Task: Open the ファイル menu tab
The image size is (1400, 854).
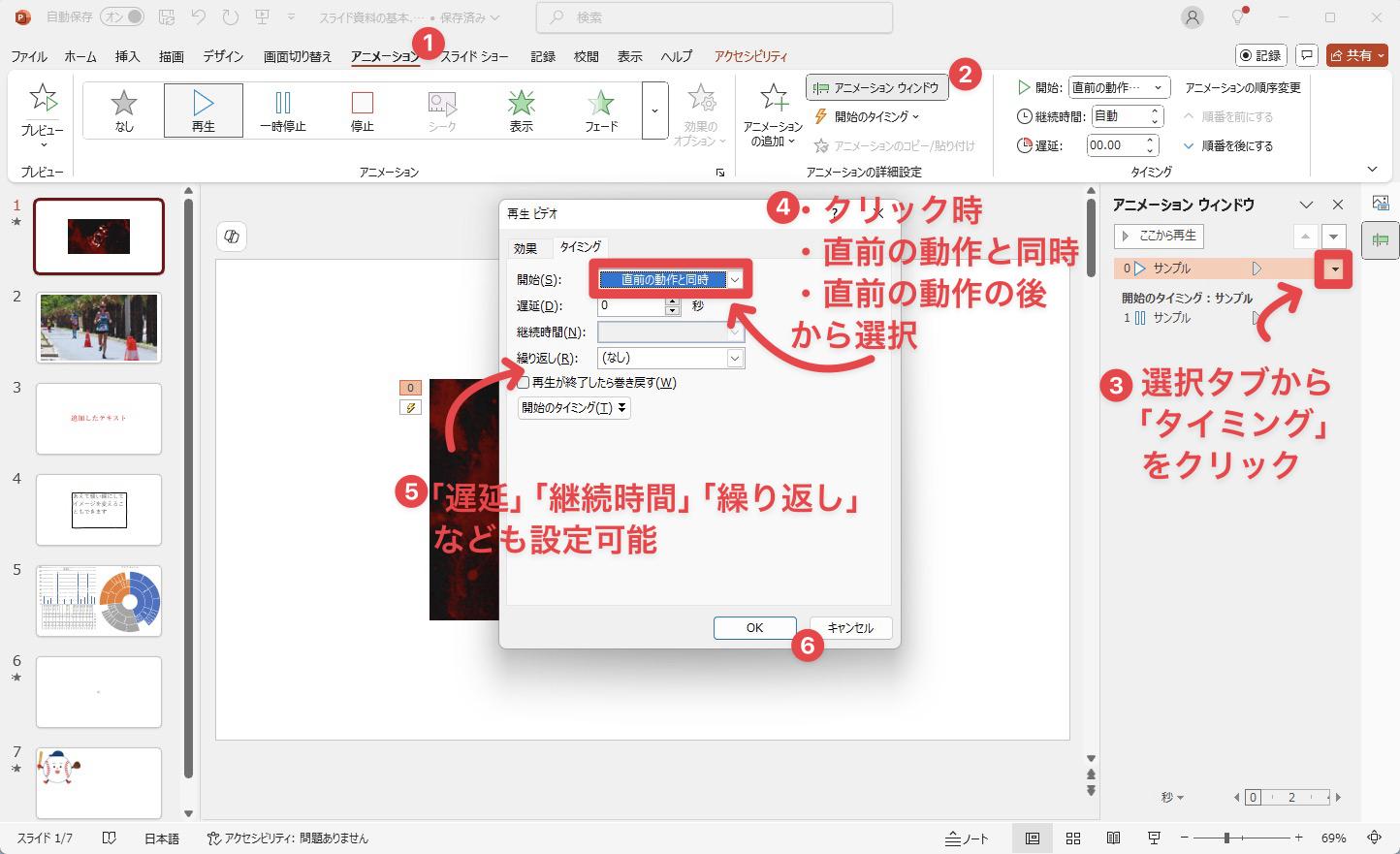Action: click(x=29, y=56)
